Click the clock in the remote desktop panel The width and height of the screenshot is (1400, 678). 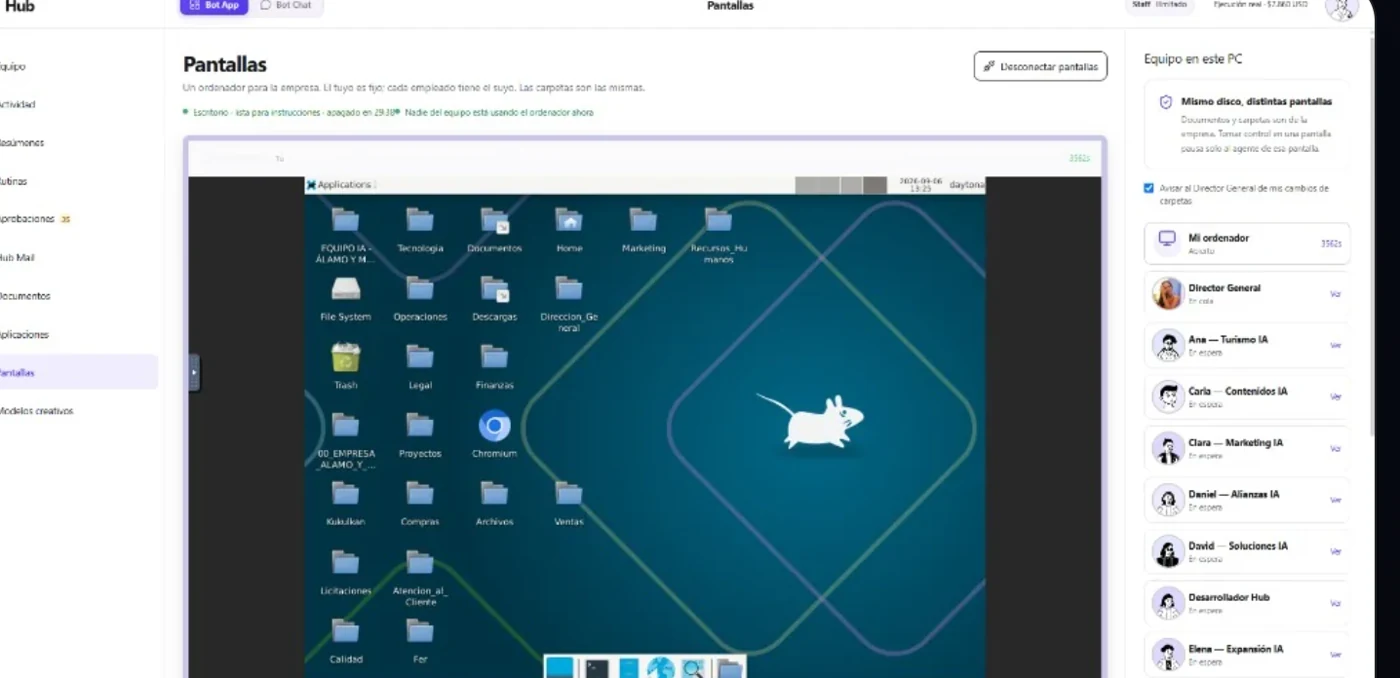(920, 185)
